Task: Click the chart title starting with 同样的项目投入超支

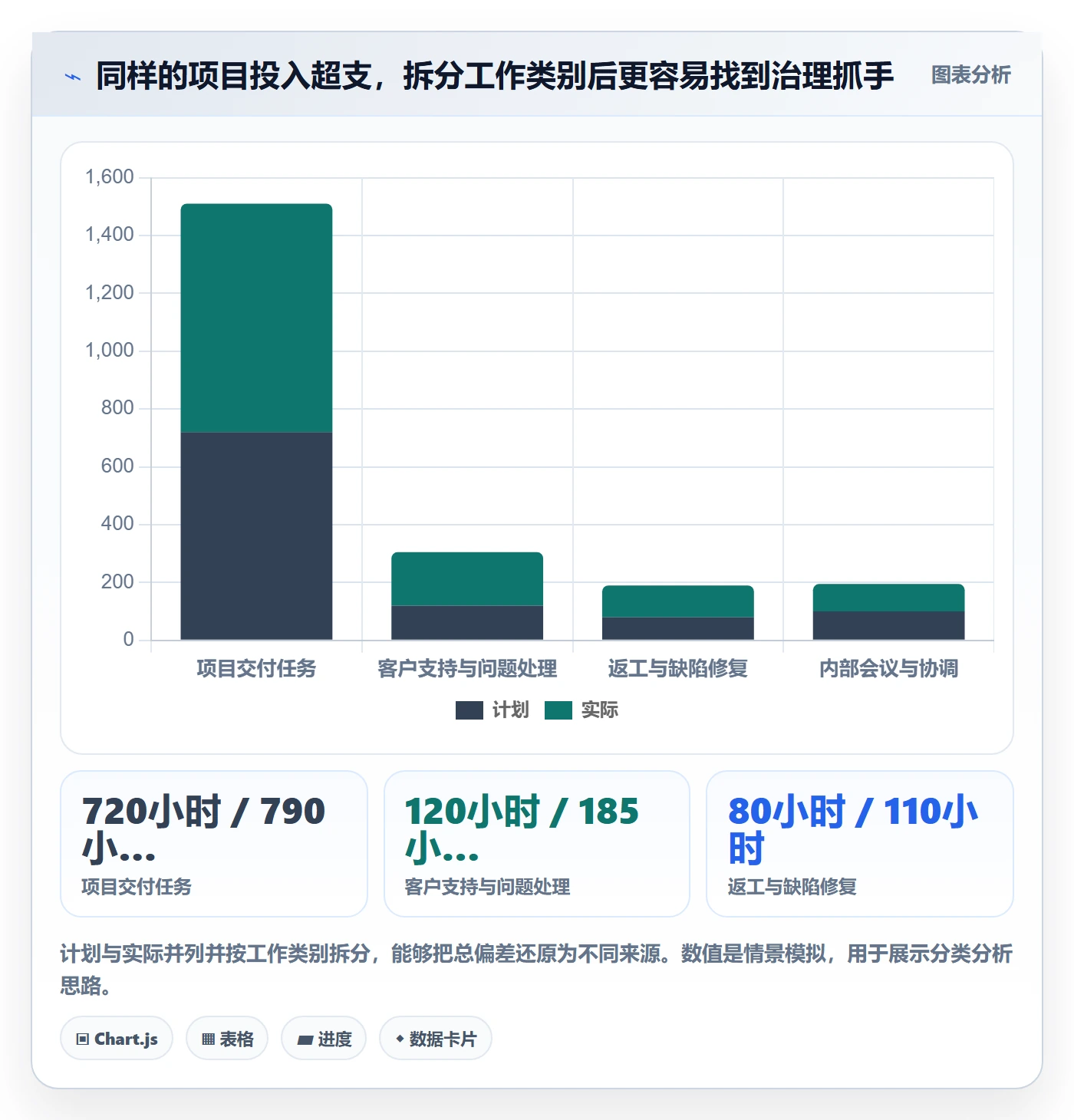Action: click(495, 76)
